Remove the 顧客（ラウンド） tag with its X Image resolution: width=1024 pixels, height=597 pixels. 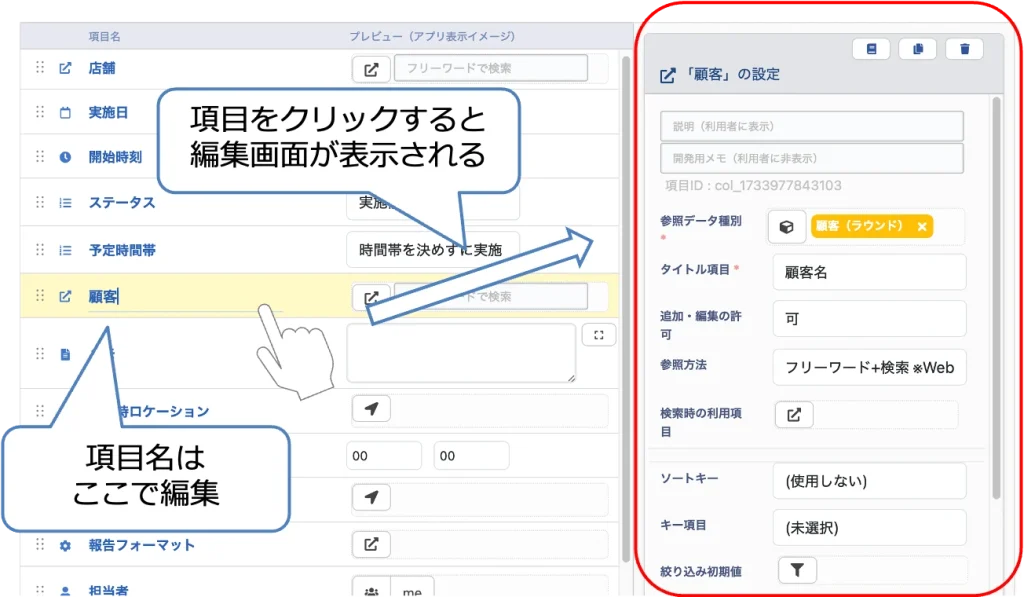921,227
